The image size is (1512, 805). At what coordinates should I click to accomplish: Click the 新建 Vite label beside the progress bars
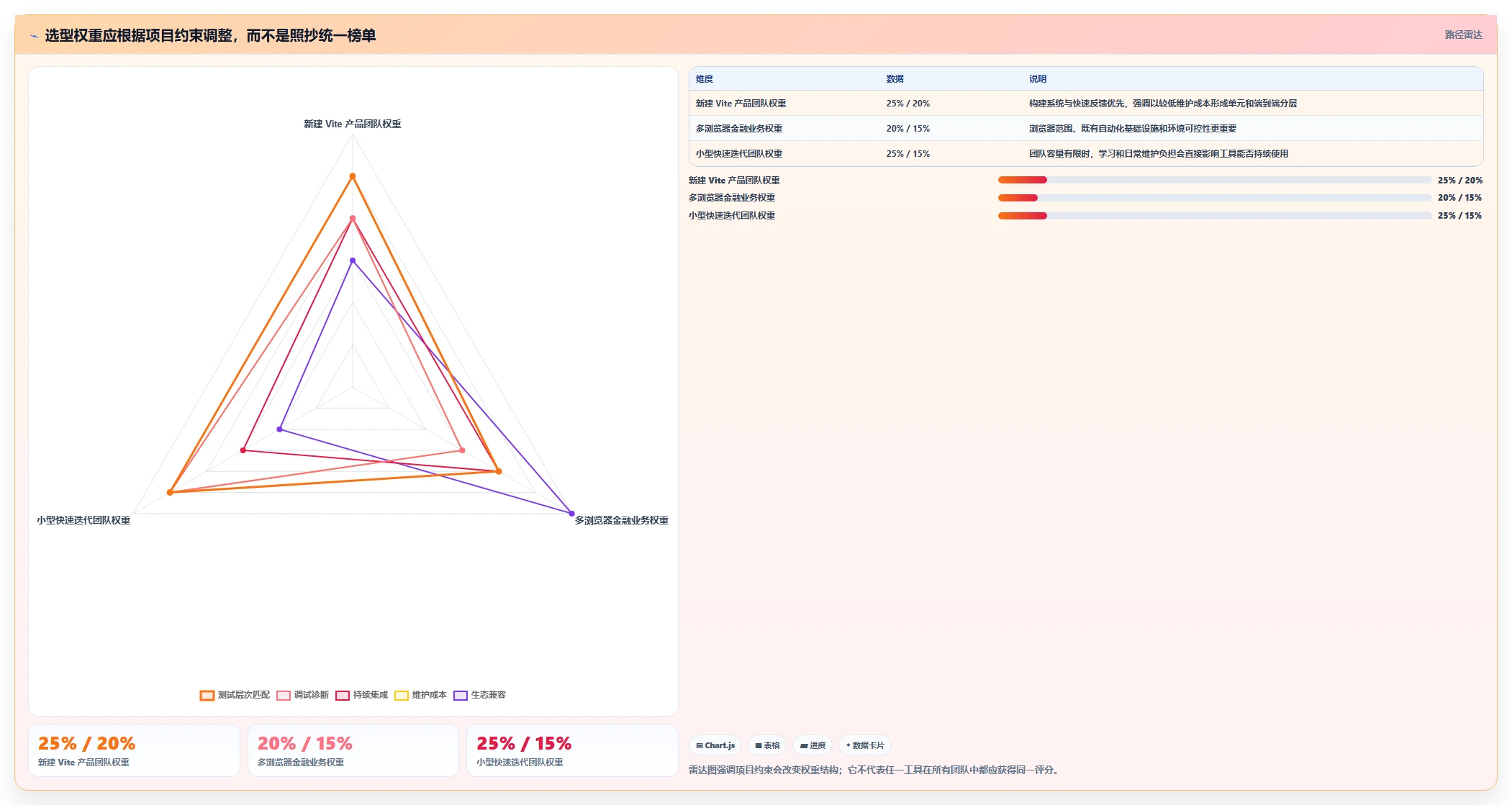734,181
